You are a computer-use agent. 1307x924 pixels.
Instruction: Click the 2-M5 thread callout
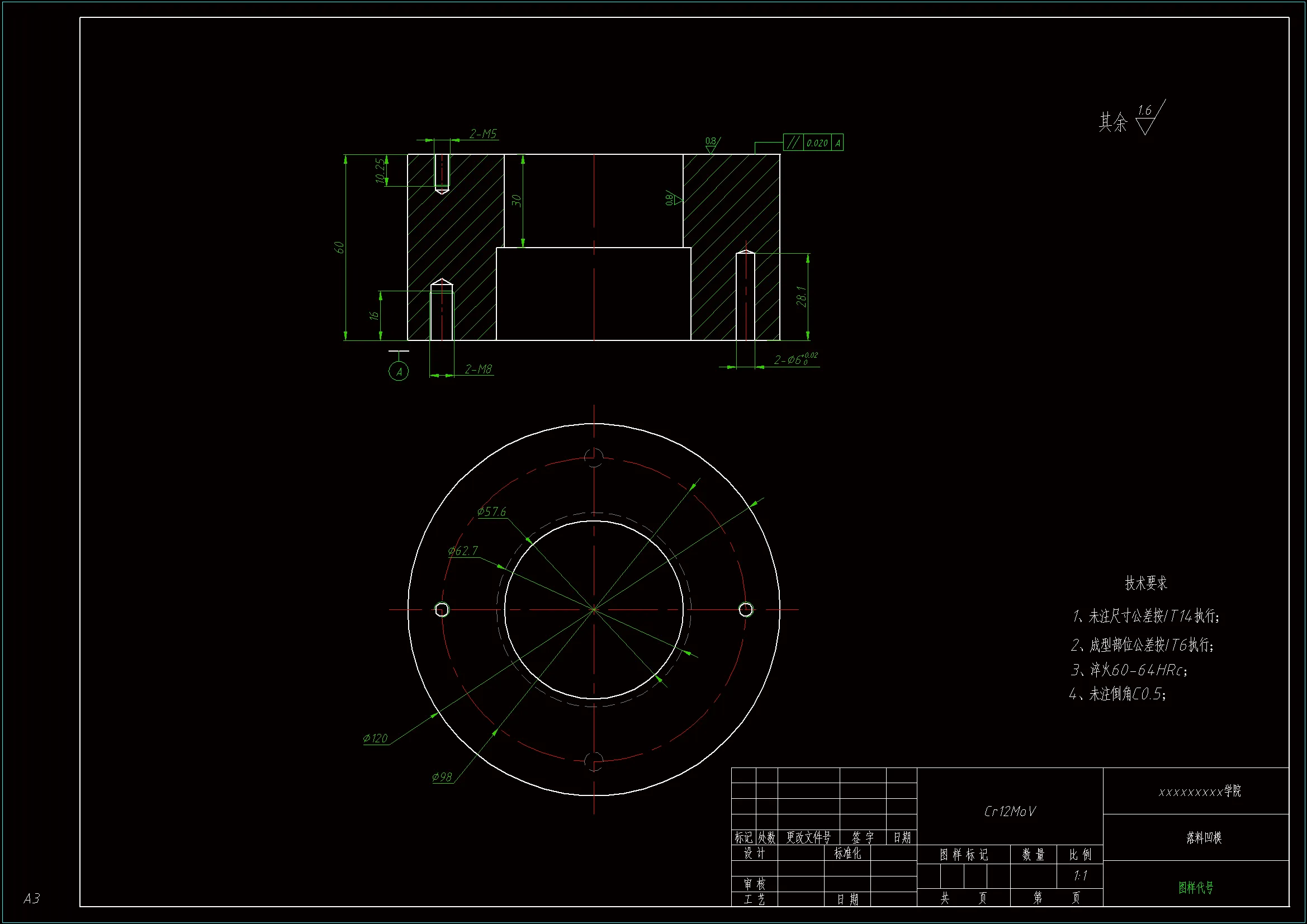pyautogui.click(x=483, y=134)
